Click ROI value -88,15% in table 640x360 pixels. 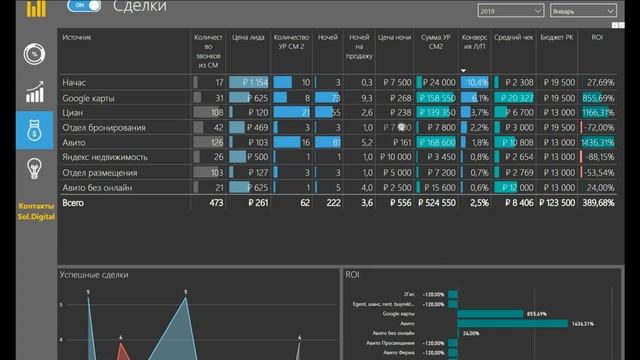click(599, 157)
